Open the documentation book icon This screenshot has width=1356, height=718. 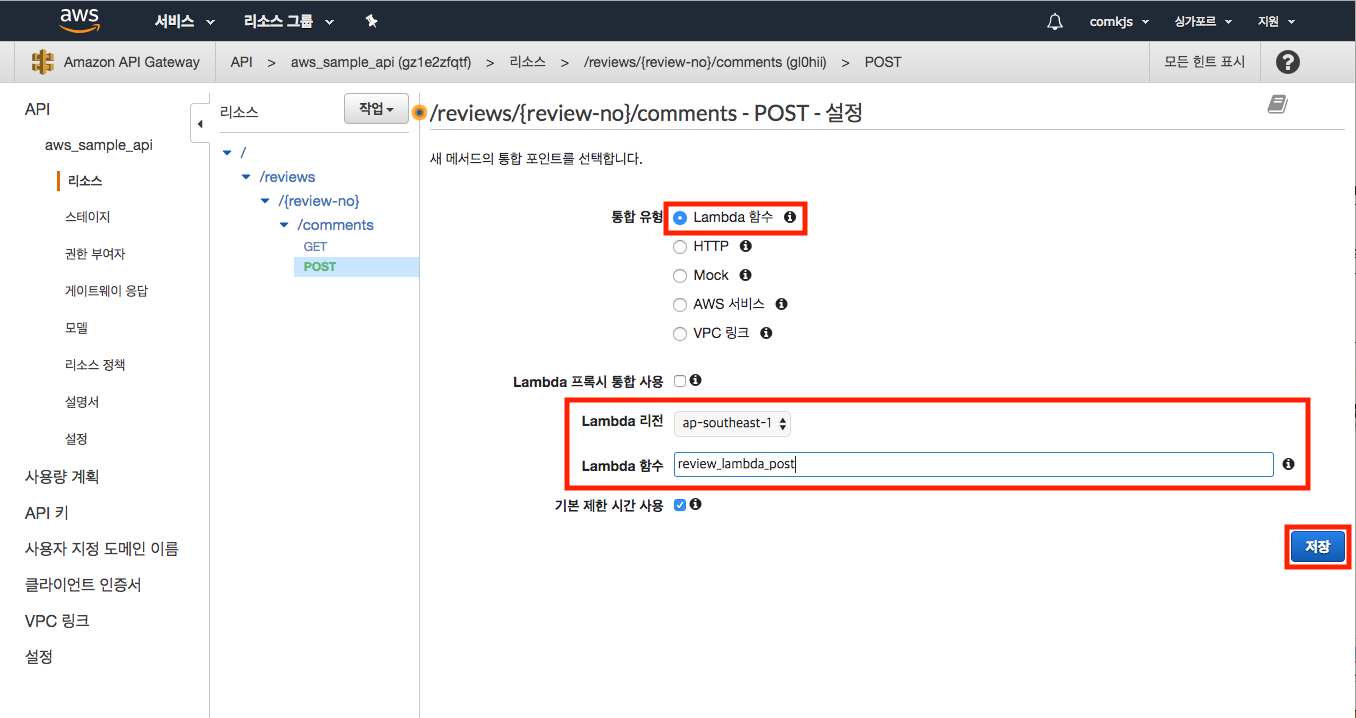click(1277, 105)
